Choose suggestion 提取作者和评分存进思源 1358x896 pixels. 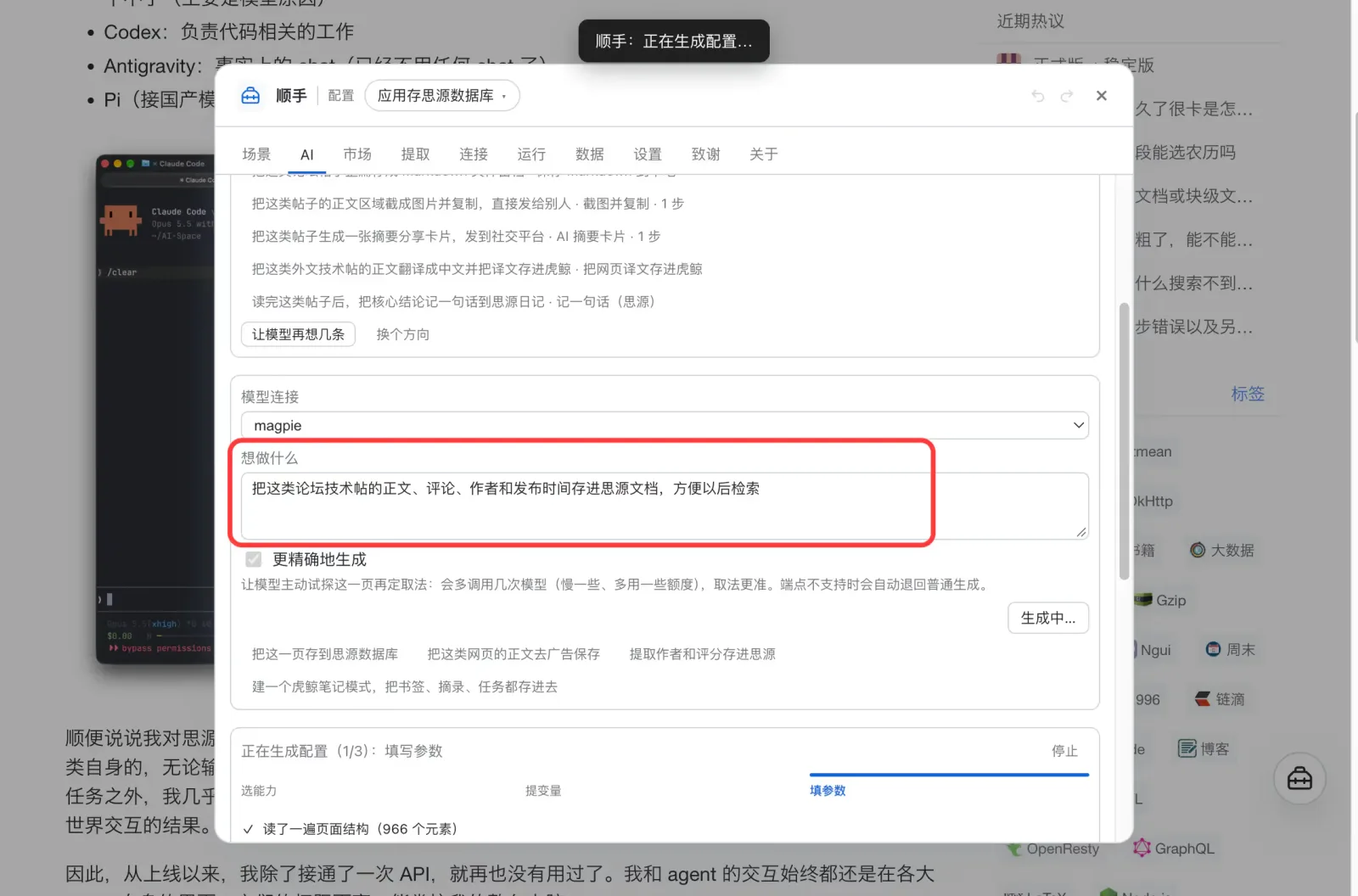[x=703, y=654]
